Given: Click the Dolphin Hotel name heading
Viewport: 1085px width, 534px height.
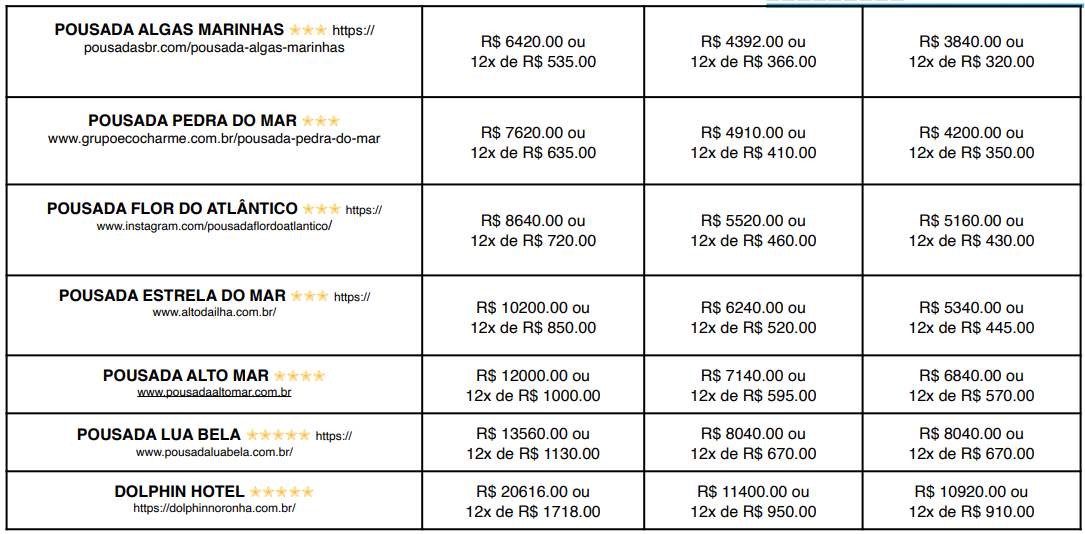Looking at the screenshot, I should click(x=179, y=492).
